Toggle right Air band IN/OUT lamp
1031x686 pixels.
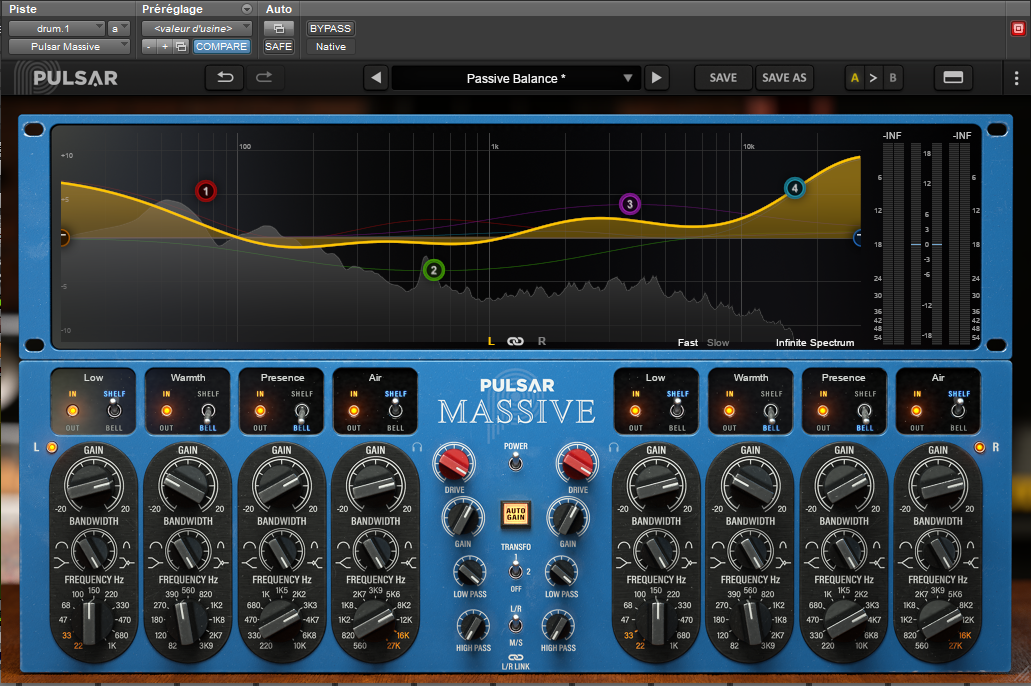tap(917, 410)
